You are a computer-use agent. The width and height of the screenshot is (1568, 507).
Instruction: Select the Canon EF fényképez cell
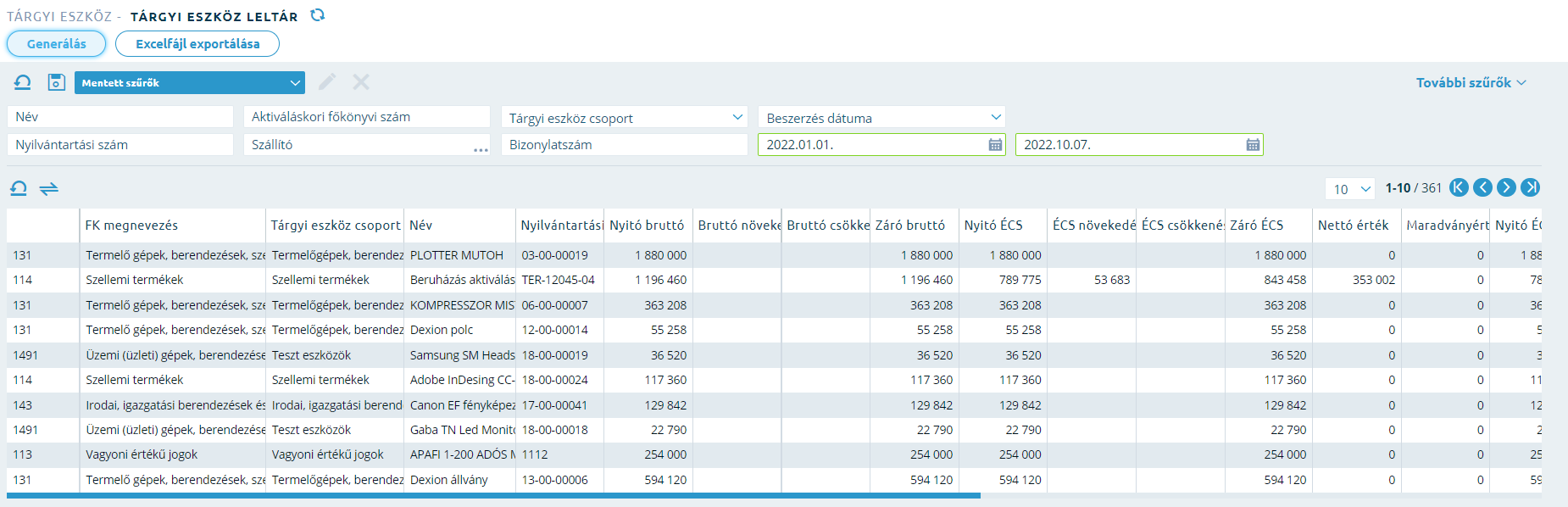point(459,405)
